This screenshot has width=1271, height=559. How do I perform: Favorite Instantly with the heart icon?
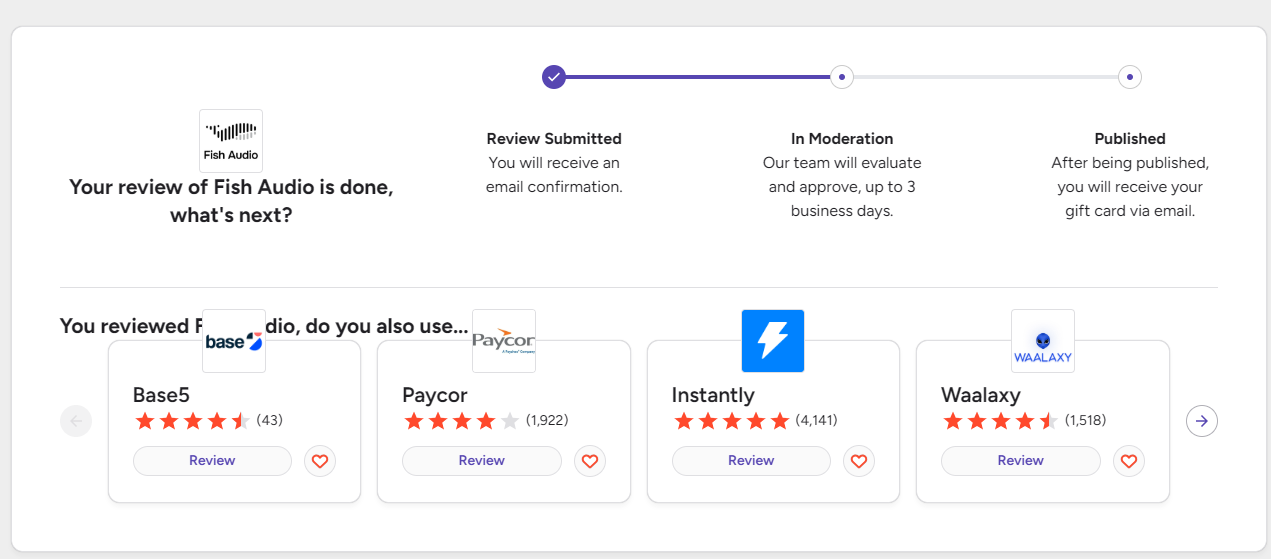(859, 461)
